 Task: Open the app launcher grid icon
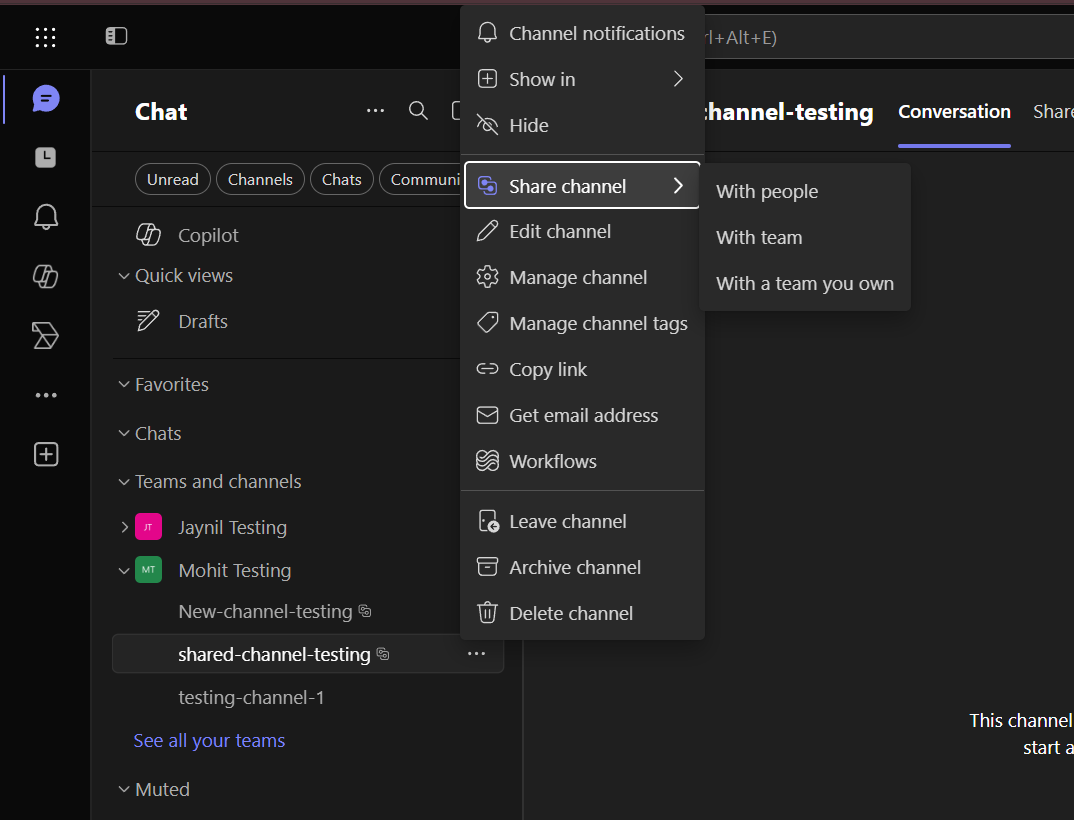pyautogui.click(x=45, y=37)
